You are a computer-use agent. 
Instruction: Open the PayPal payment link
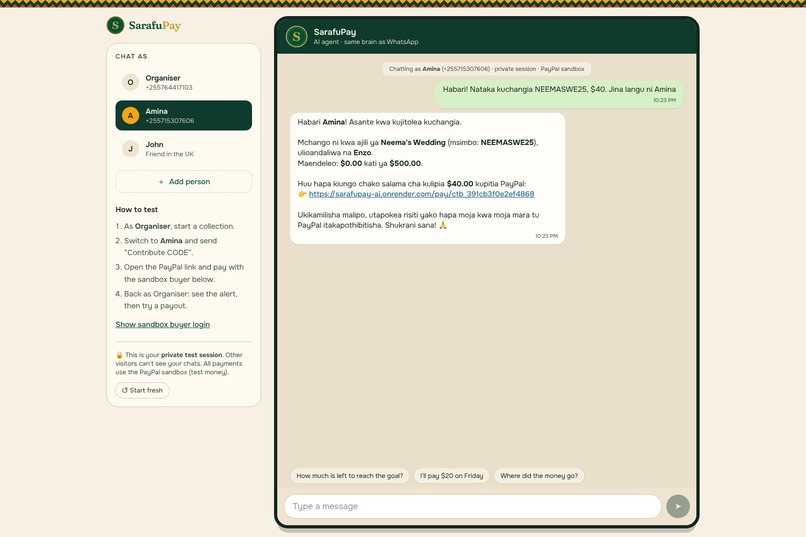coord(422,194)
